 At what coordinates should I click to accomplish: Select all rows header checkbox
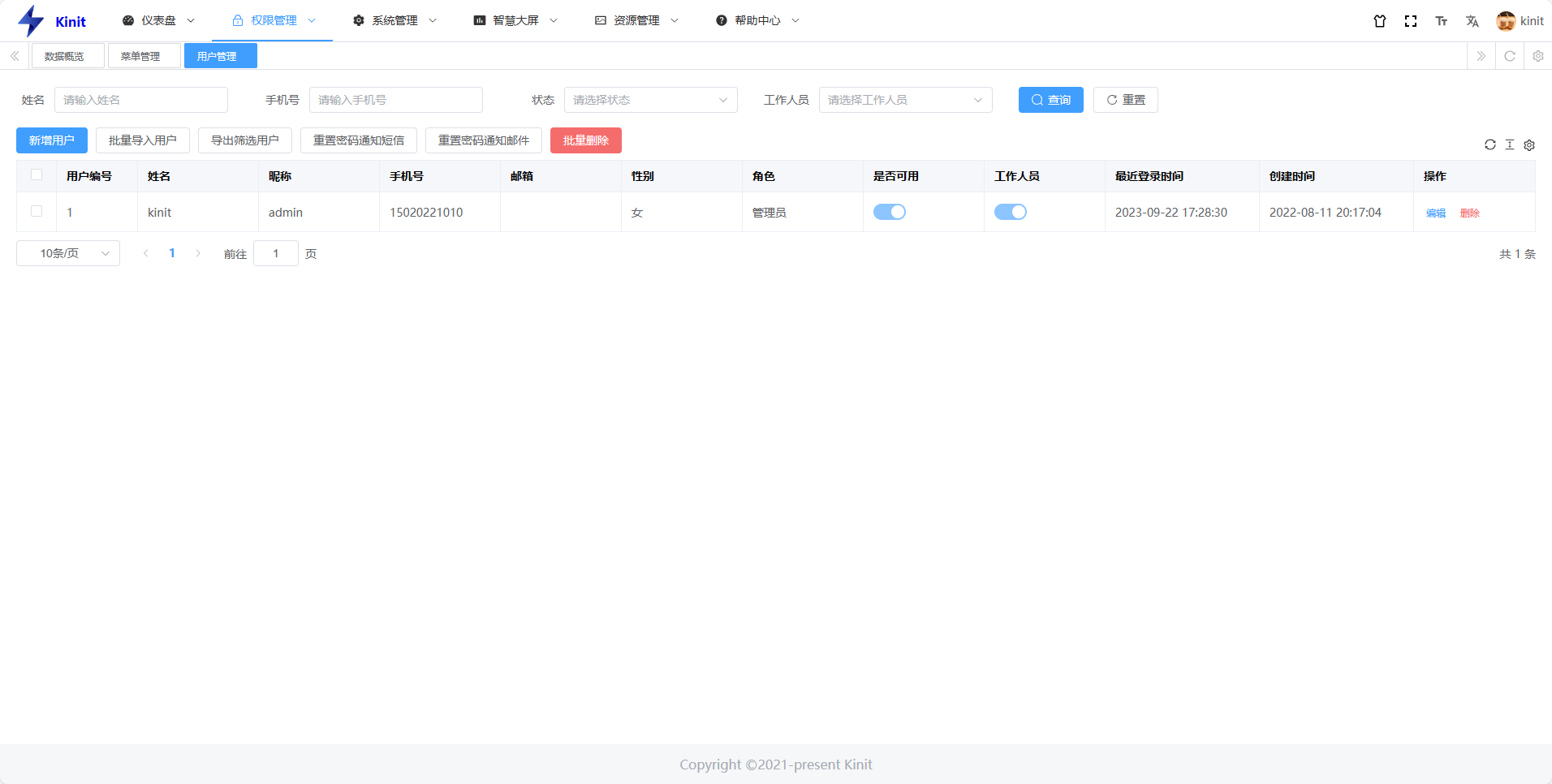pyautogui.click(x=37, y=174)
